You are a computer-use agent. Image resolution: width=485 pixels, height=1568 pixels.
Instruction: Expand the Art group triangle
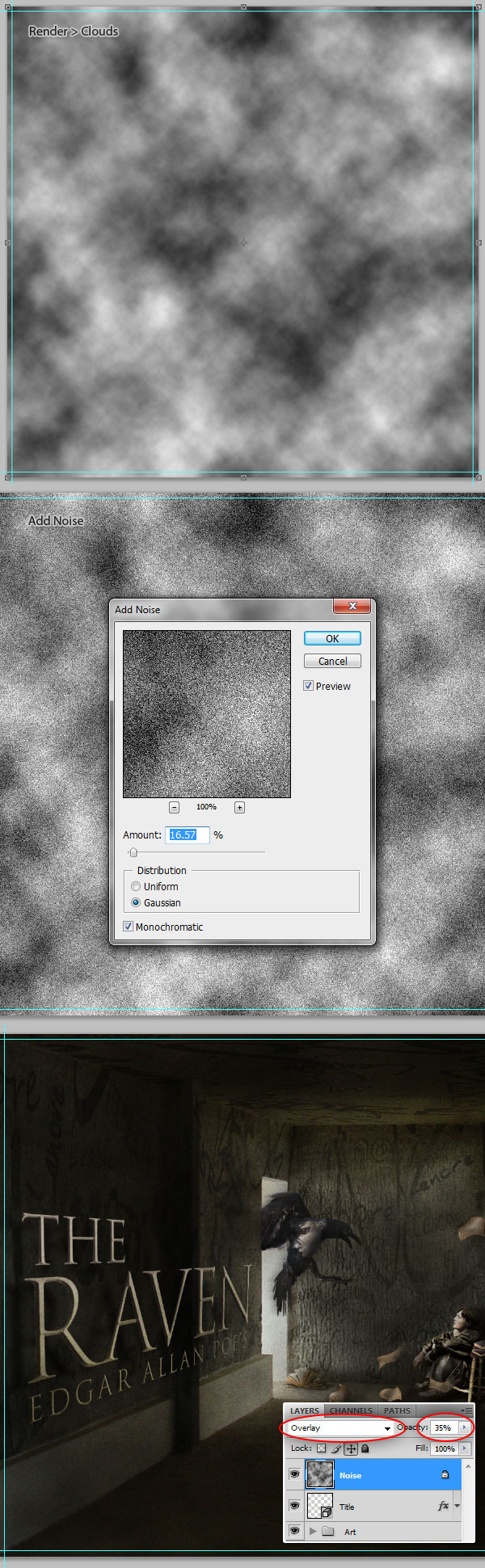313,1531
